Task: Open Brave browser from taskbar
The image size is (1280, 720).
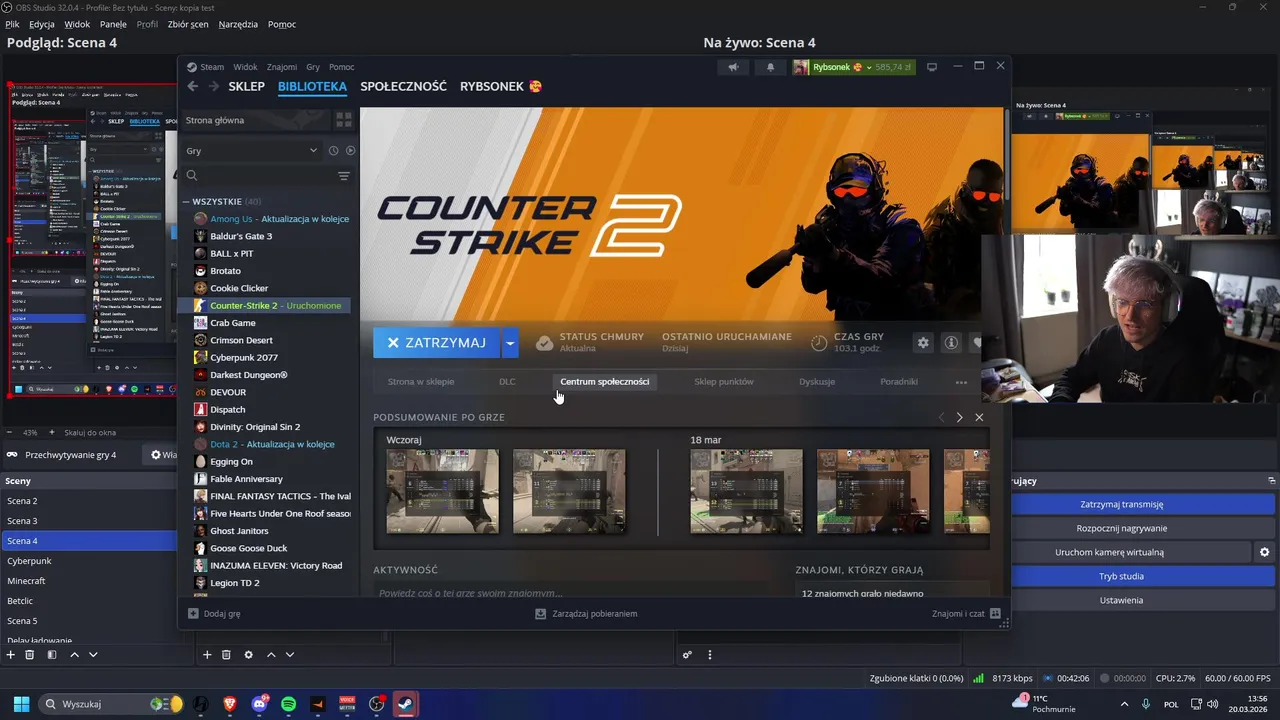Action: (x=230, y=704)
